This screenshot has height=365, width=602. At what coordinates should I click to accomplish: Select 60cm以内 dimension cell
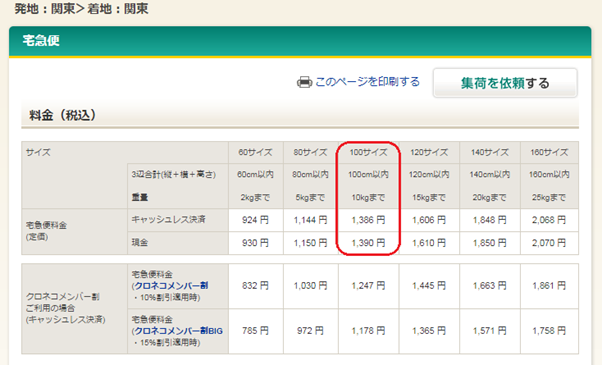pos(256,175)
